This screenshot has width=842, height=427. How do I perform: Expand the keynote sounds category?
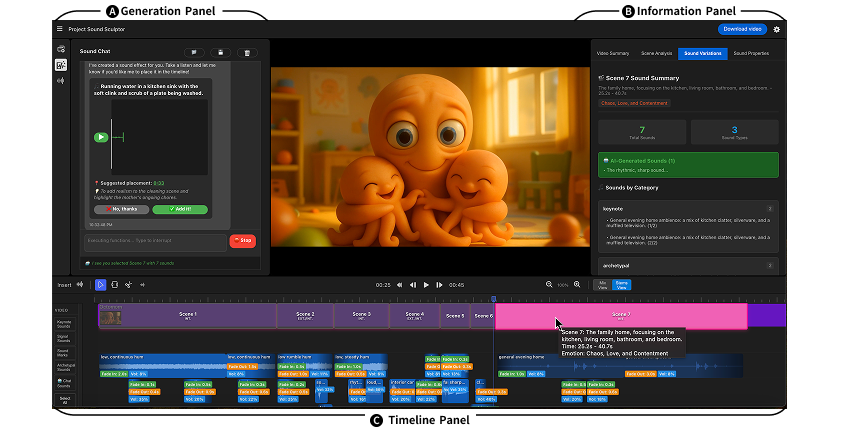tap(688, 209)
